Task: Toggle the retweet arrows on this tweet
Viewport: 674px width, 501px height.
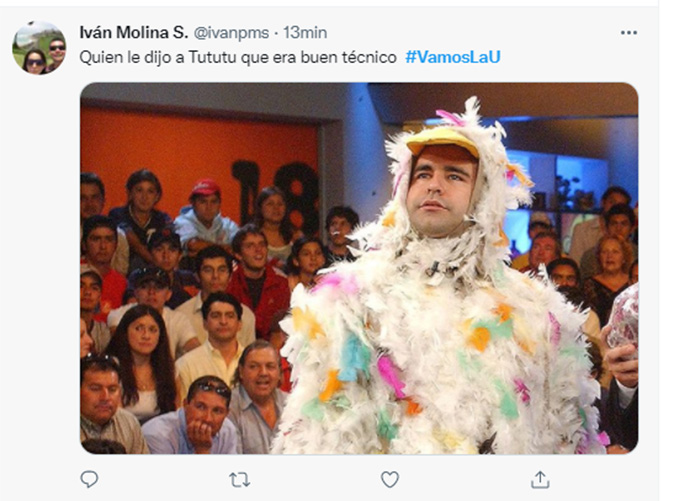Action: click(239, 480)
